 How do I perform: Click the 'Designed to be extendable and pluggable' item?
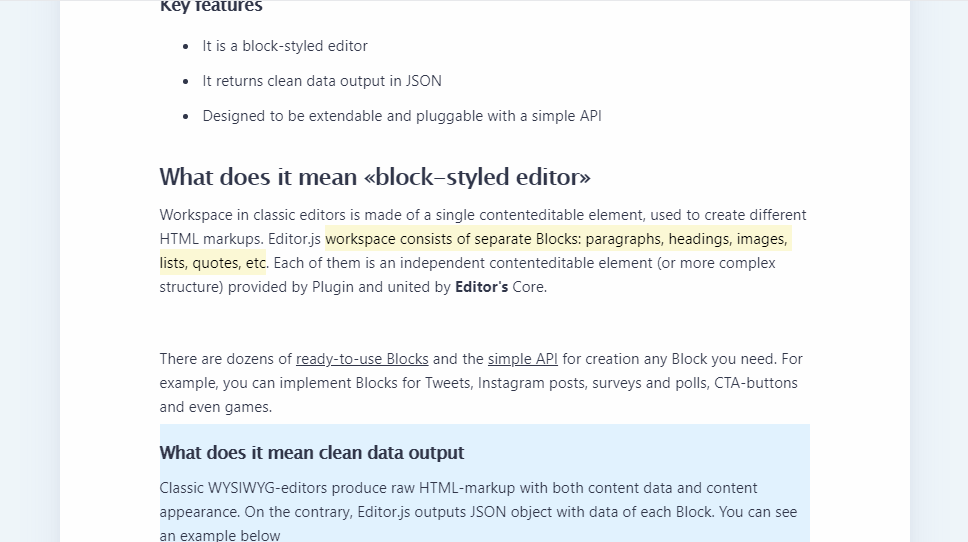pyautogui.click(x=402, y=116)
